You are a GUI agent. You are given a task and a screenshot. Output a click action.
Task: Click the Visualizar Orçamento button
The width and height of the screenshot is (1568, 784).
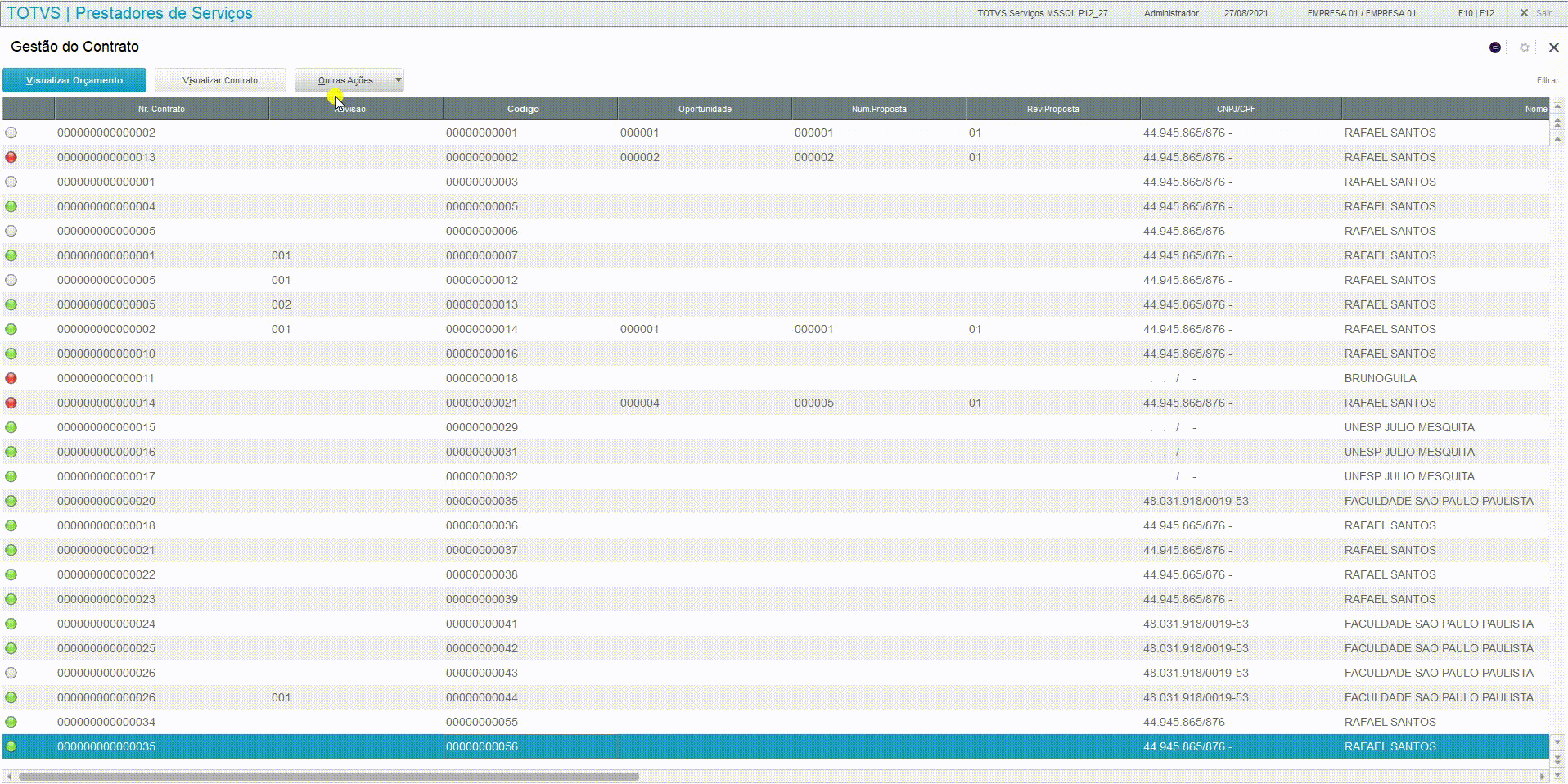point(74,80)
